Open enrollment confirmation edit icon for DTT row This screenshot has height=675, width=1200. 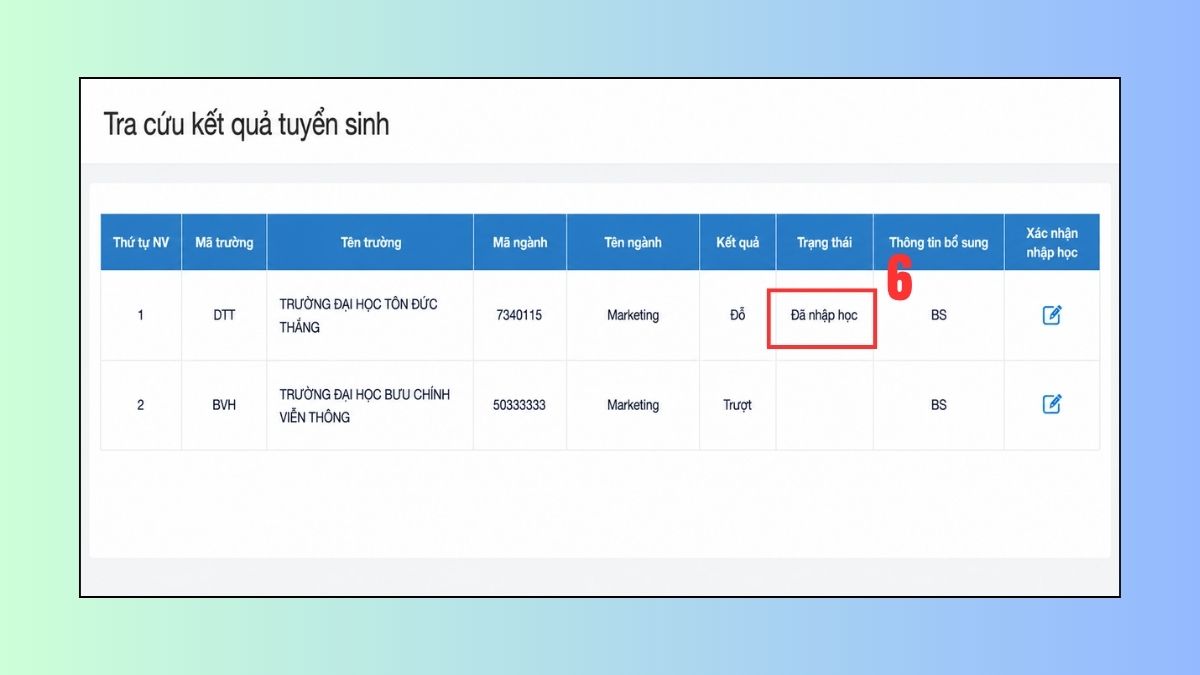tap(1051, 315)
